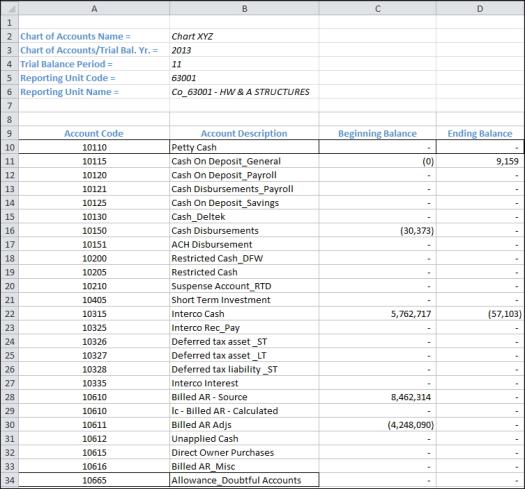Click the Account Code header cell
The width and height of the screenshot is (525, 489).
[94, 133]
